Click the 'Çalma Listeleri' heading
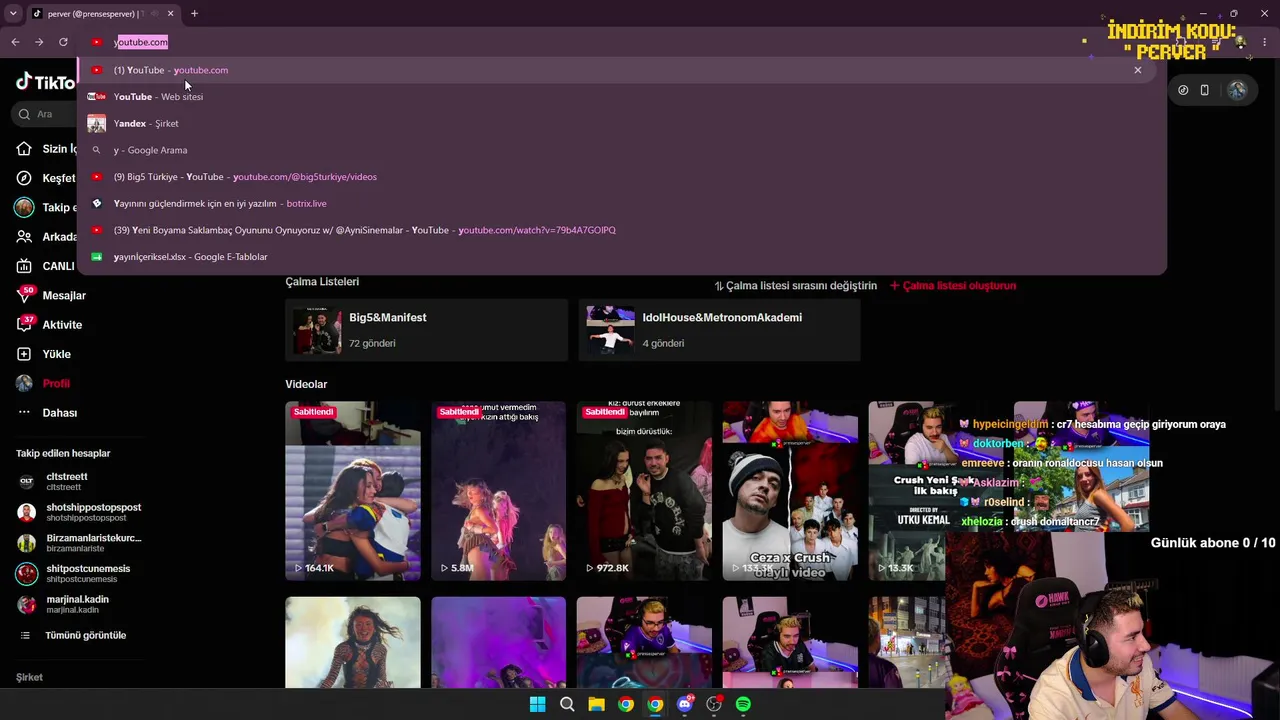1280x720 pixels. point(322,282)
